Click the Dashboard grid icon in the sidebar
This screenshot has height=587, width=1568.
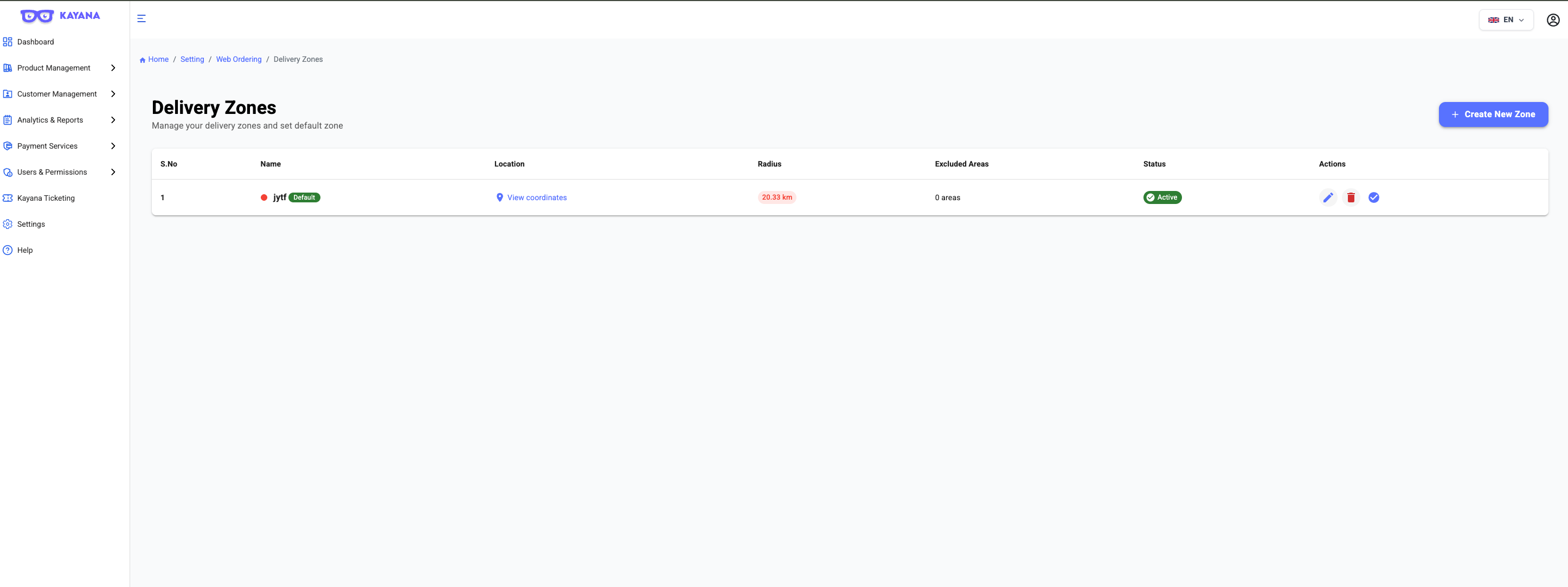[7, 42]
